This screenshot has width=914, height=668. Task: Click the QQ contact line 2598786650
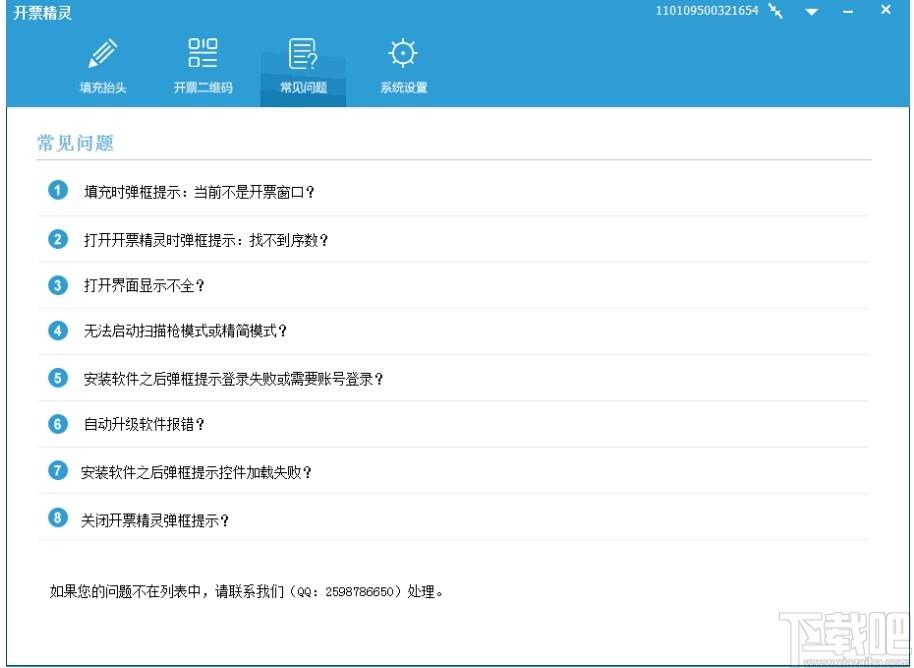(x=247, y=592)
